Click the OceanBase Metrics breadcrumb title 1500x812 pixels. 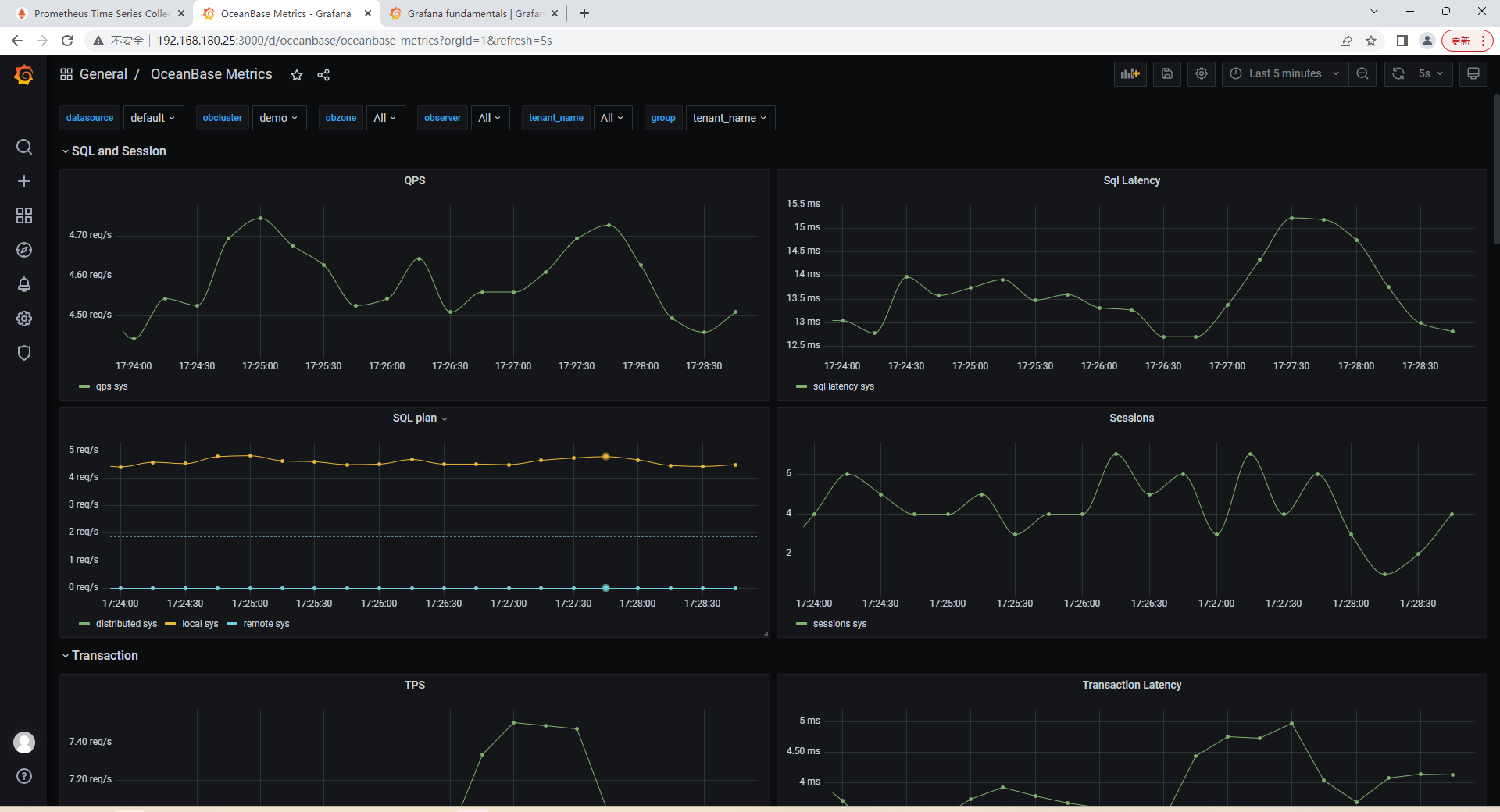211,74
